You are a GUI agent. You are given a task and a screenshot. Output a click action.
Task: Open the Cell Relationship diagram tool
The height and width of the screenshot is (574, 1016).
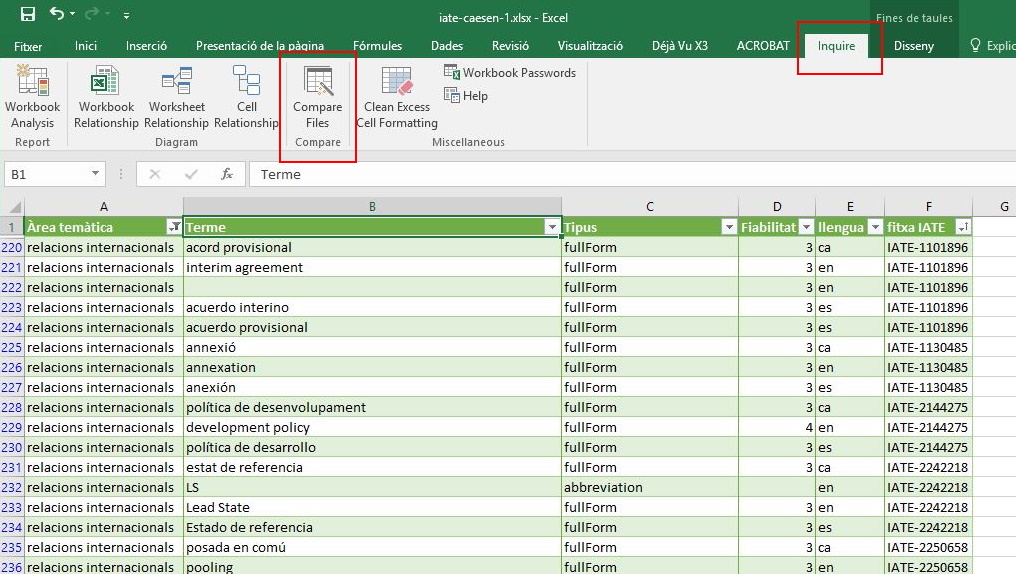click(x=246, y=97)
